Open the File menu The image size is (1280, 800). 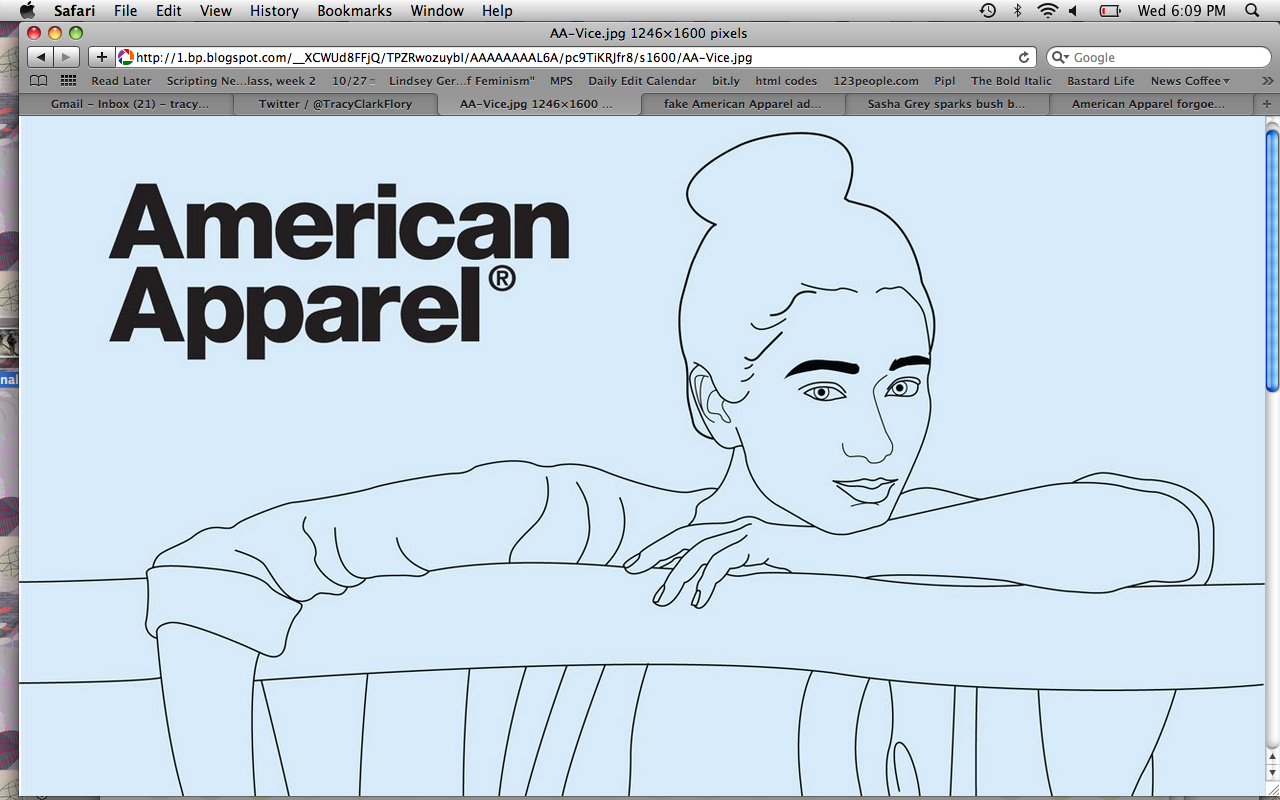(126, 10)
